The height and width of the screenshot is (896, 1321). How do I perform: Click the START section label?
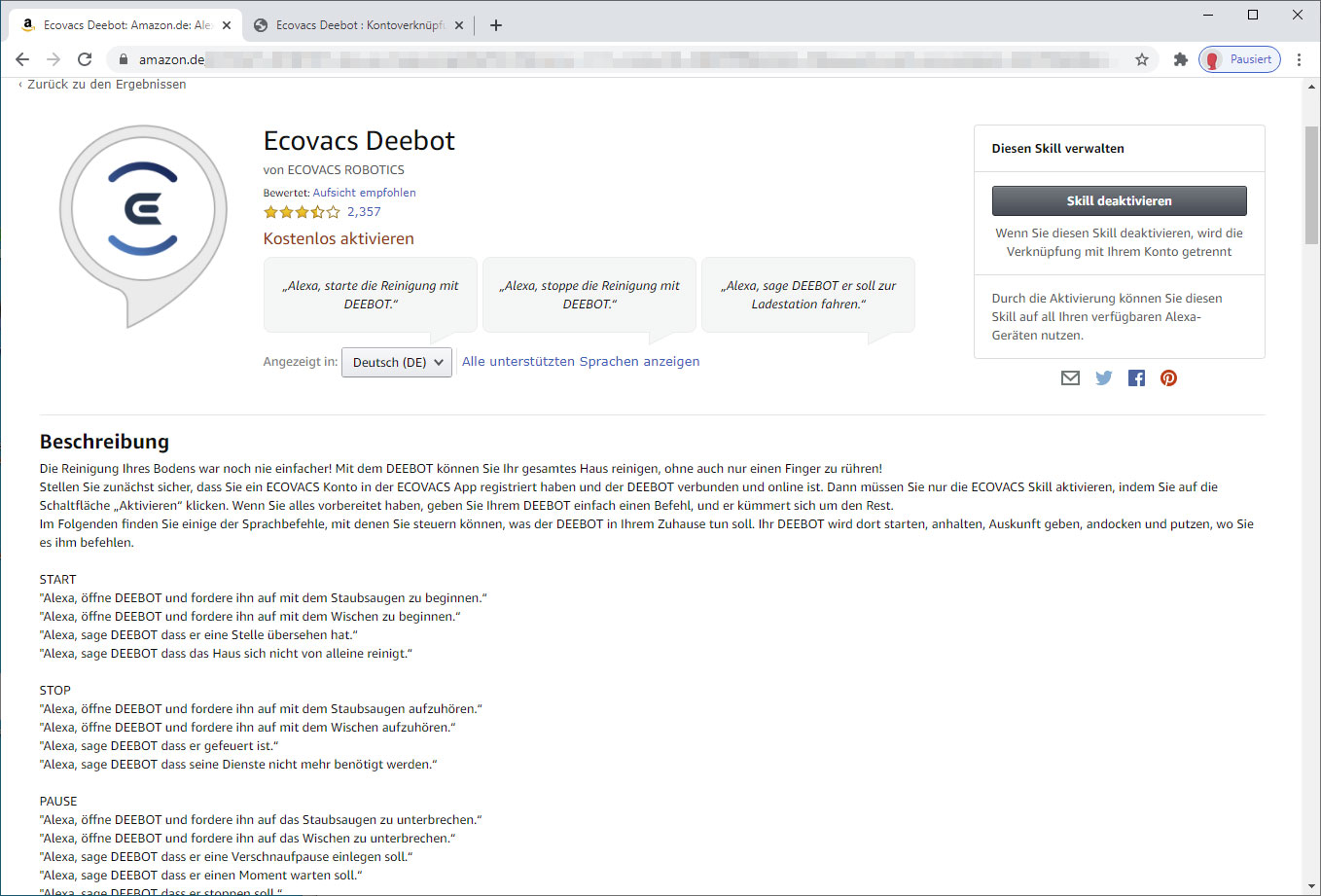click(x=57, y=580)
